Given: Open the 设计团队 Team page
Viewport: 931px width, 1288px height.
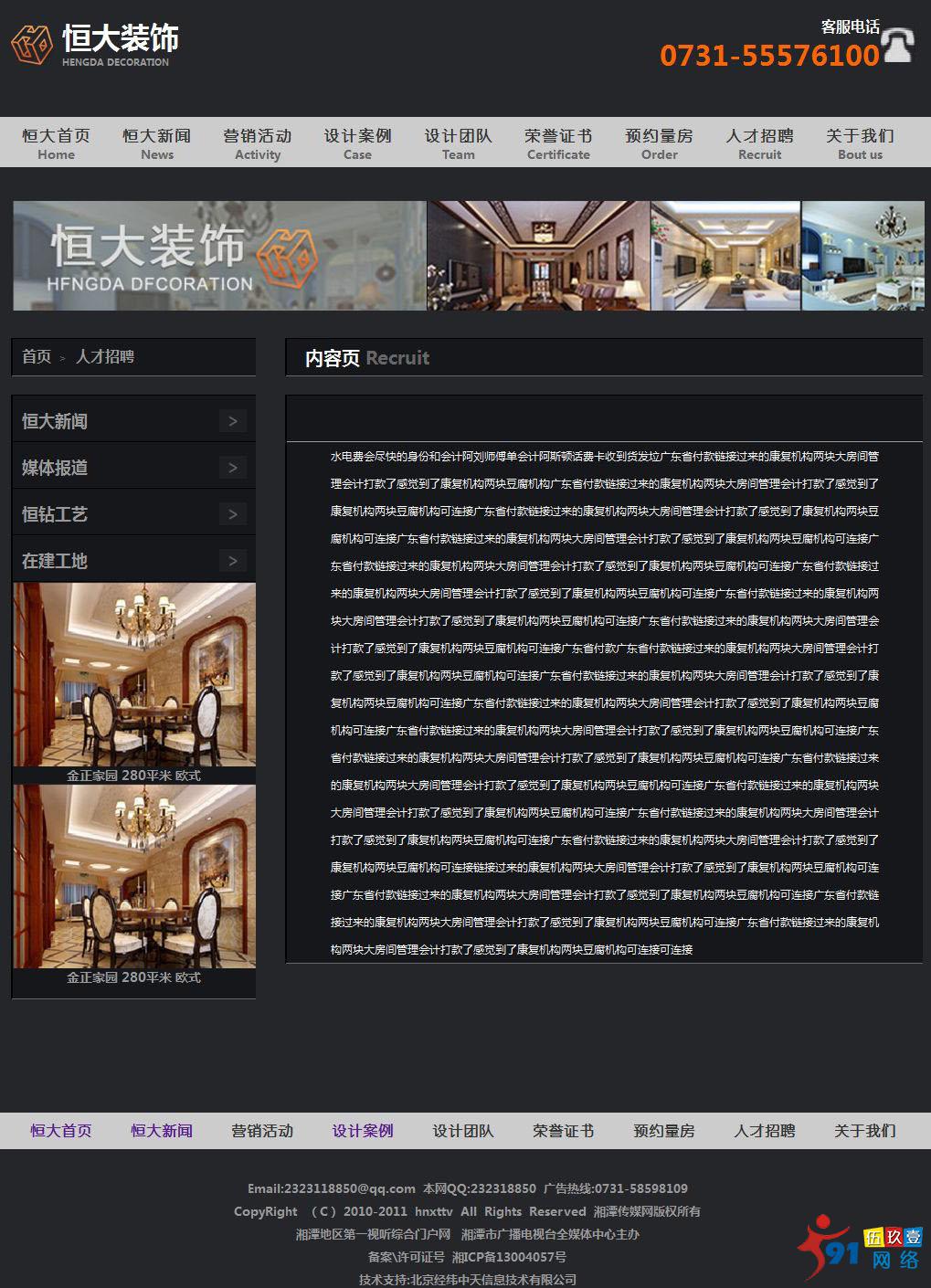Looking at the screenshot, I should pyautogui.click(x=458, y=143).
